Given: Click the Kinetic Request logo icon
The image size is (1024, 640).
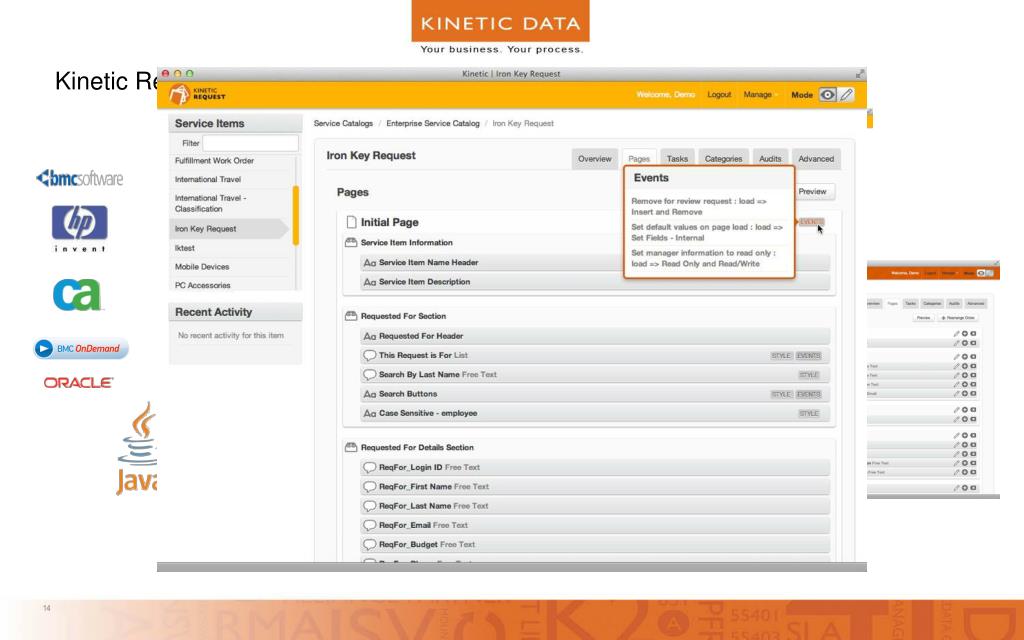Looking at the screenshot, I should pos(179,95).
